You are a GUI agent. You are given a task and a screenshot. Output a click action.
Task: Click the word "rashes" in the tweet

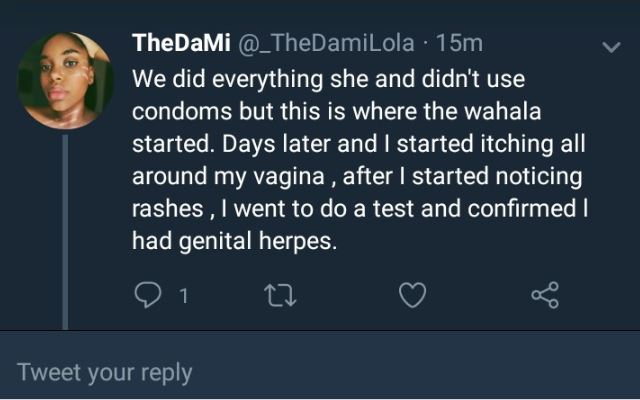tap(167, 209)
